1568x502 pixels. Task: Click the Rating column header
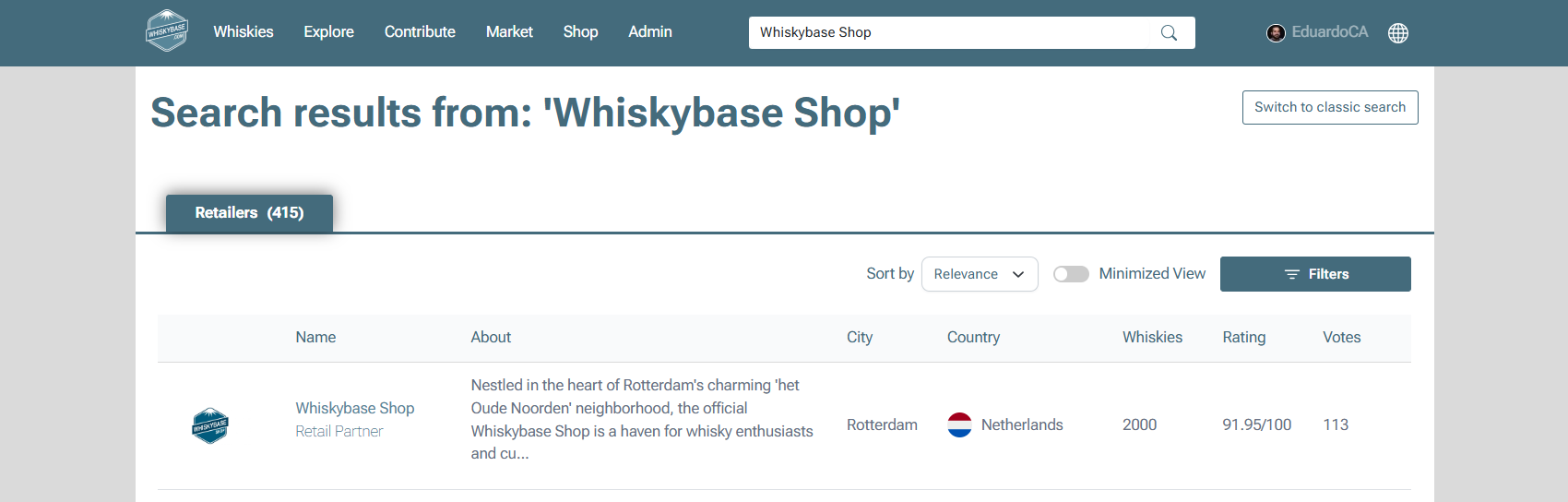click(x=1244, y=338)
